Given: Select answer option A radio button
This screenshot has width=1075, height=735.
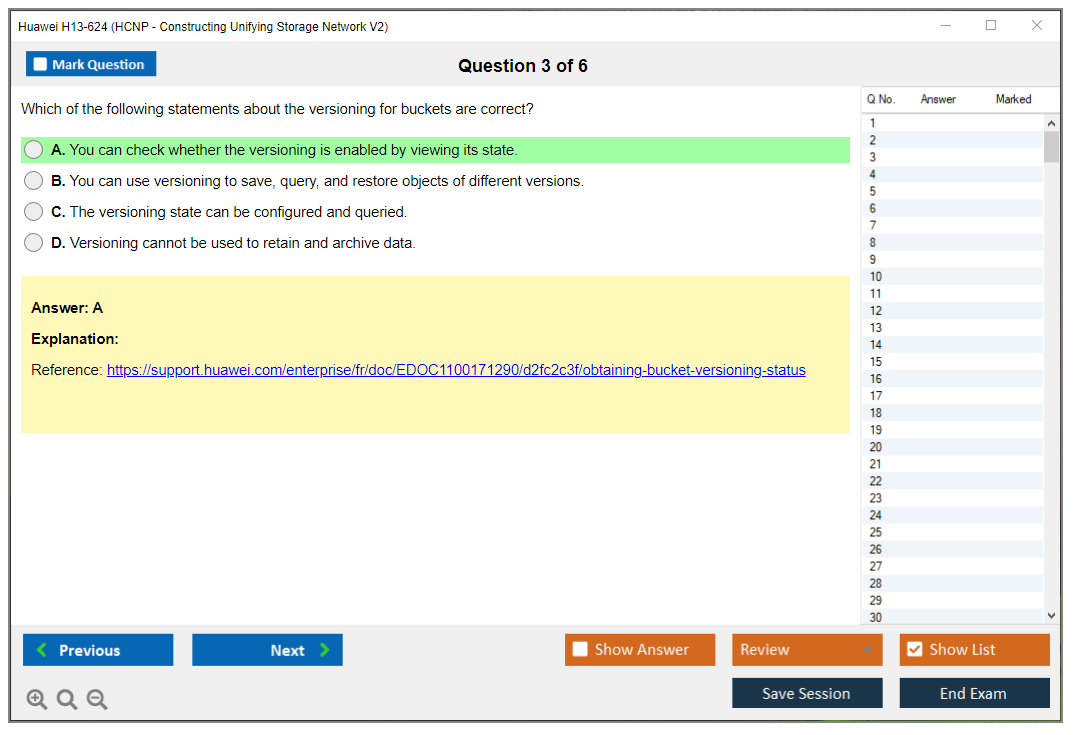Looking at the screenshot, I should [x=34, y=150].
